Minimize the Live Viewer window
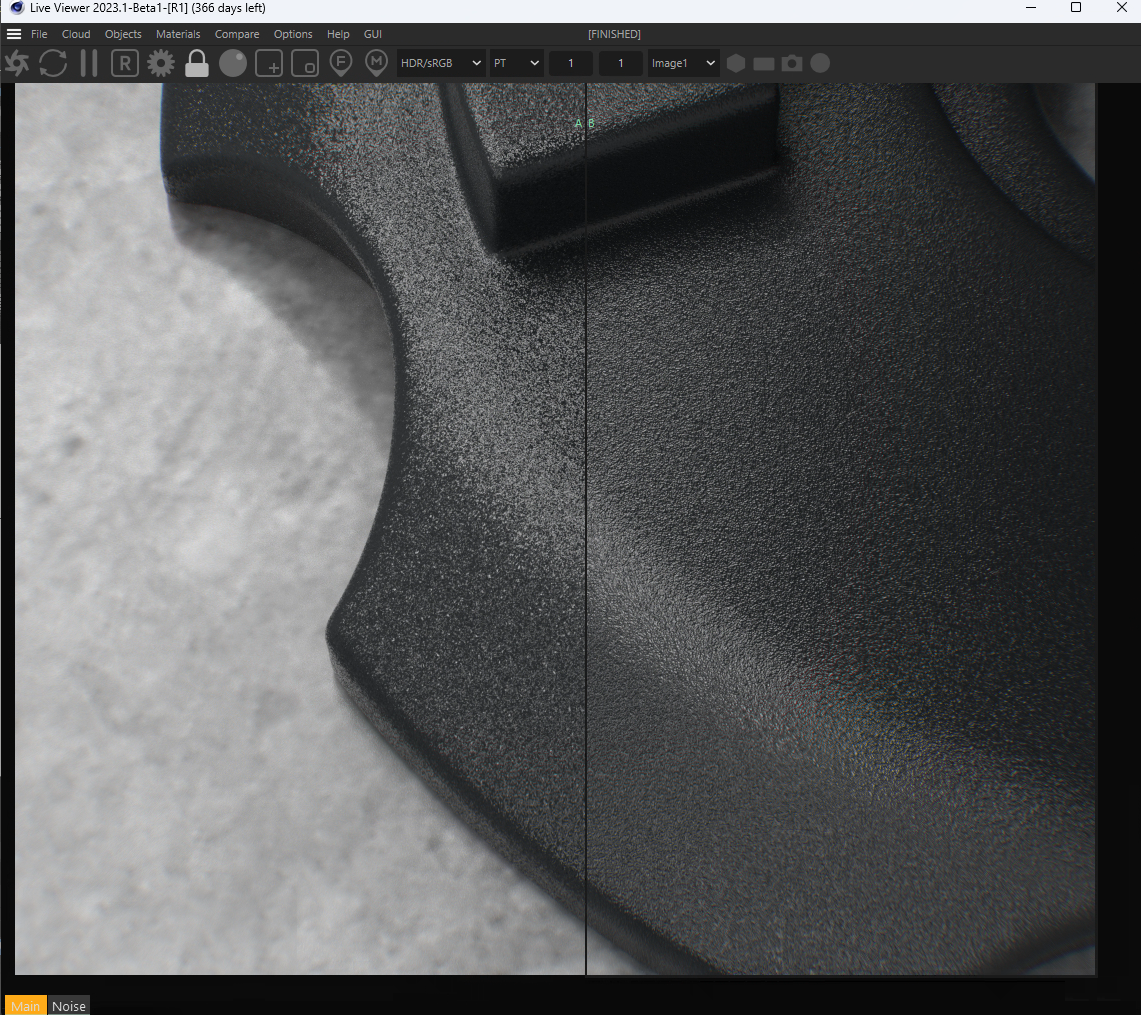 tap(1031, 8)
